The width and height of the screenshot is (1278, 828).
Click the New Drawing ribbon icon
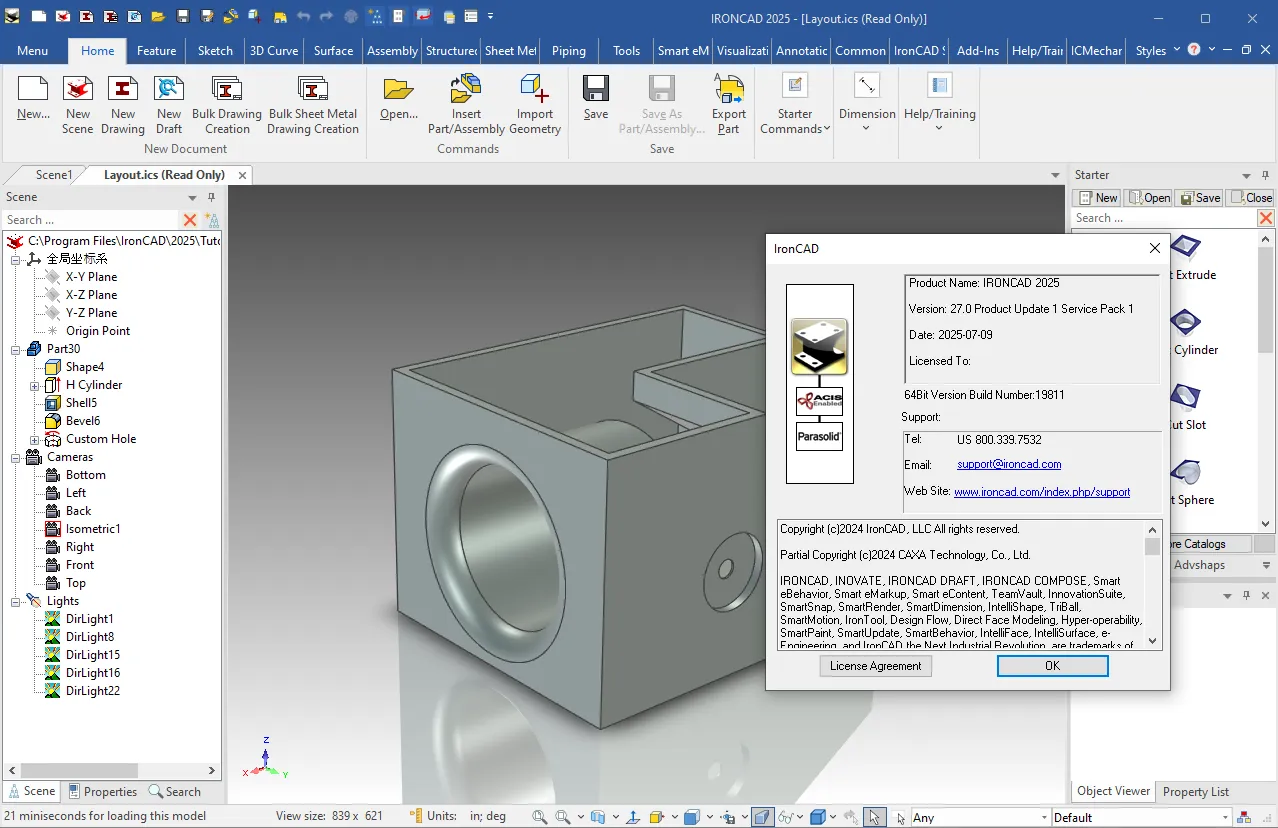pyautogui.click(x=123, y=89)
